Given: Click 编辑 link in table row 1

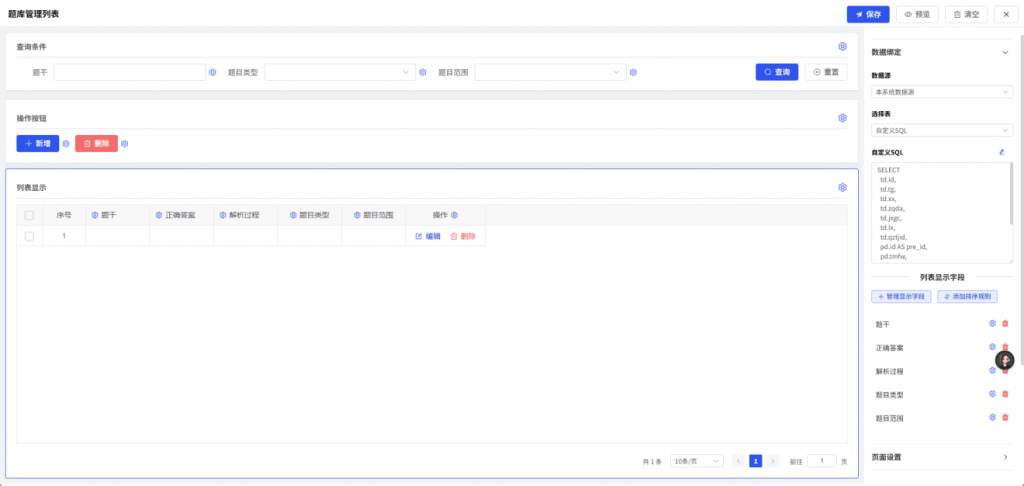Looking at the screenshot, I should (x=428, y=236).
